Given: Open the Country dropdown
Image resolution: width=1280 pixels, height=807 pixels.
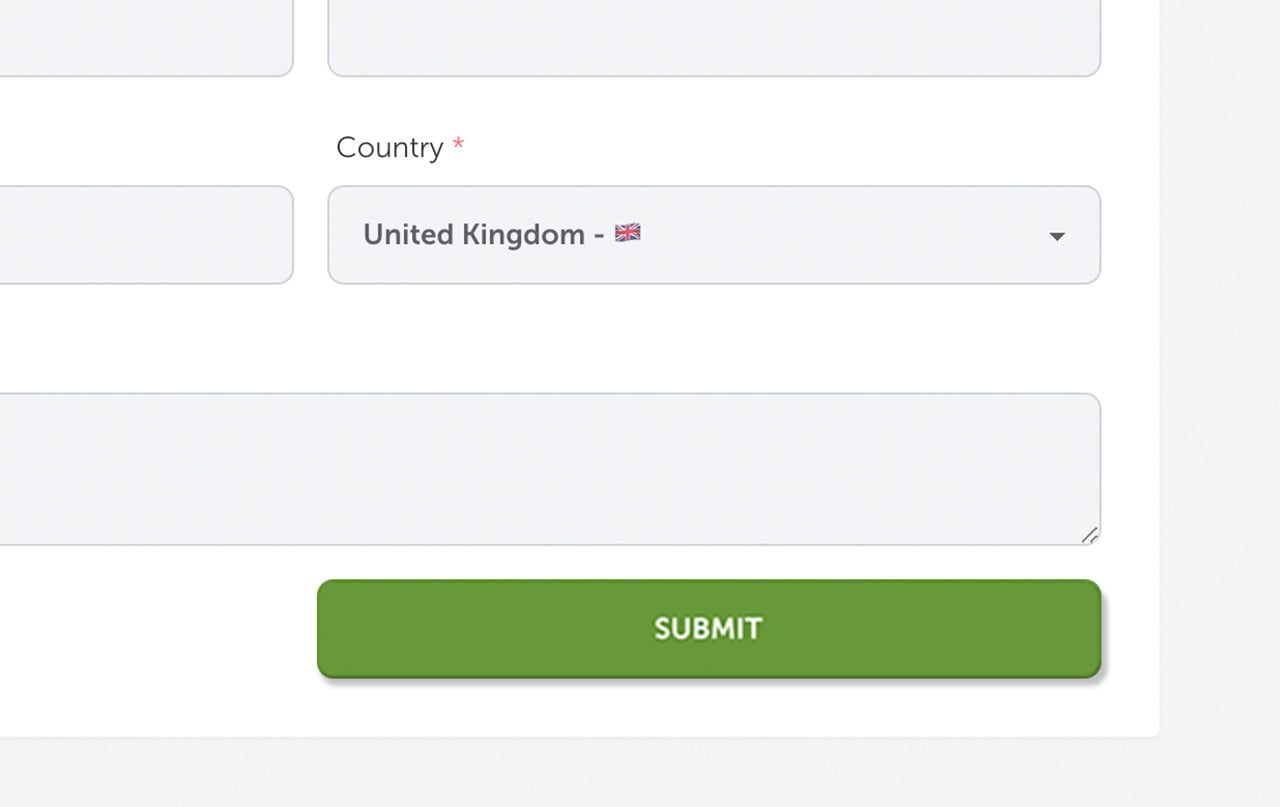Looking at the screenshot, I should pyautogui.click(x=713, y=235).
